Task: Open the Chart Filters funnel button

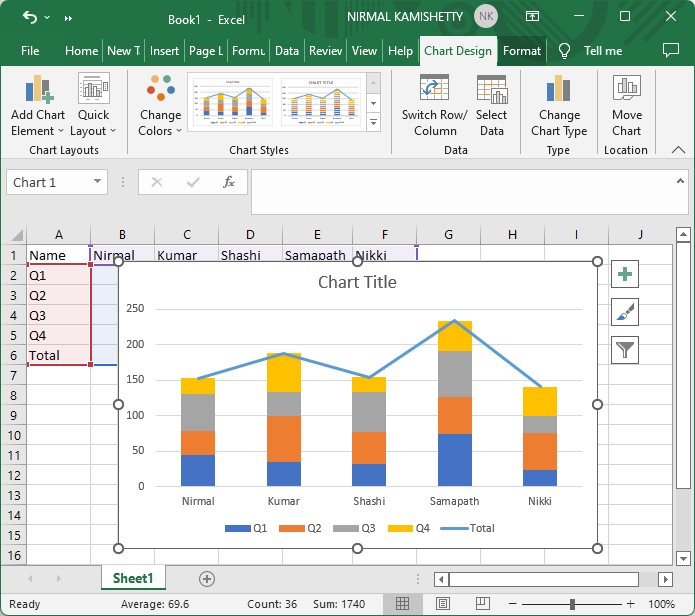Action: point(625,349)
